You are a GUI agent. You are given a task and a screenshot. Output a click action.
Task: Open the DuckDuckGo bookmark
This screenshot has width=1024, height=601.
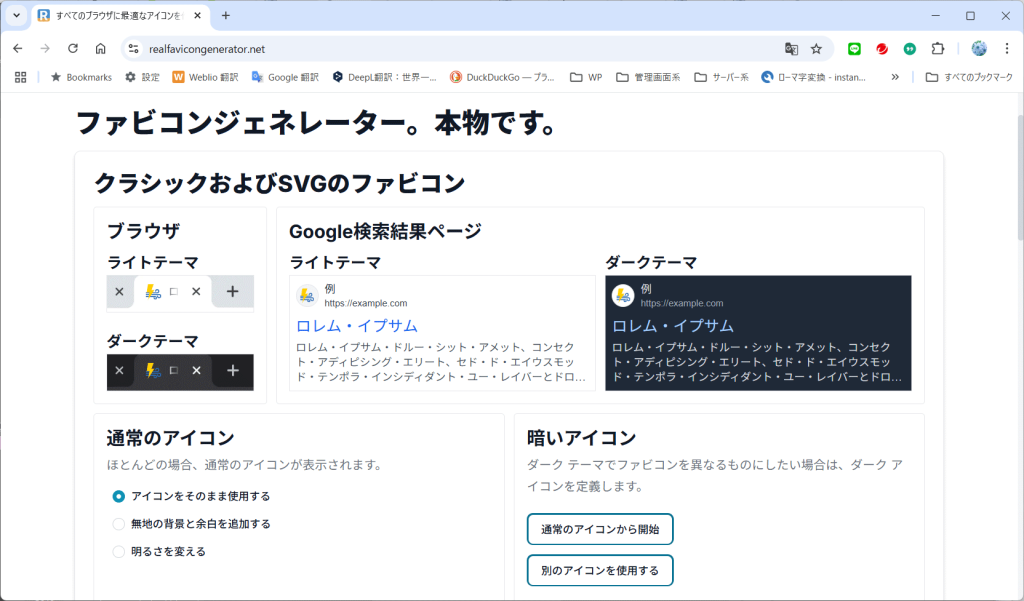(502, 77)
